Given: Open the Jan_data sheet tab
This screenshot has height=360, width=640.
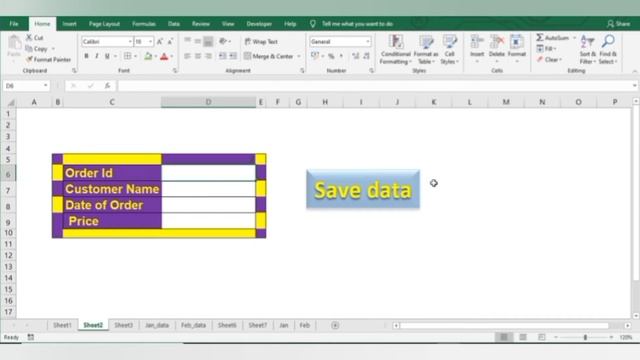Looking at the screenshot, I should tap(157, 325).
